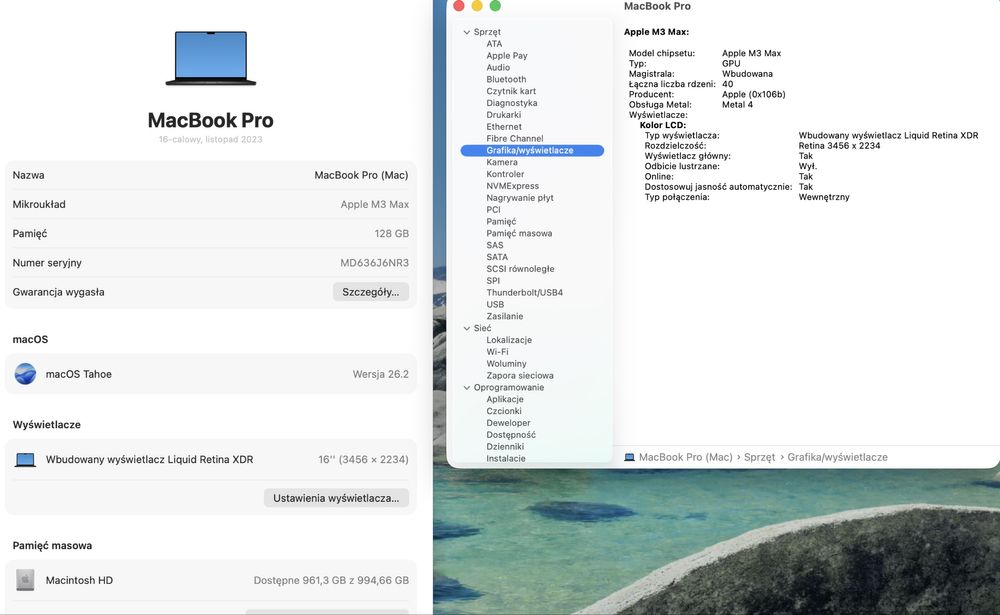This screenshot has height=615, width=1000.
Task: Select Wi-Fi under Sieć
Action: tap(497, 352)
